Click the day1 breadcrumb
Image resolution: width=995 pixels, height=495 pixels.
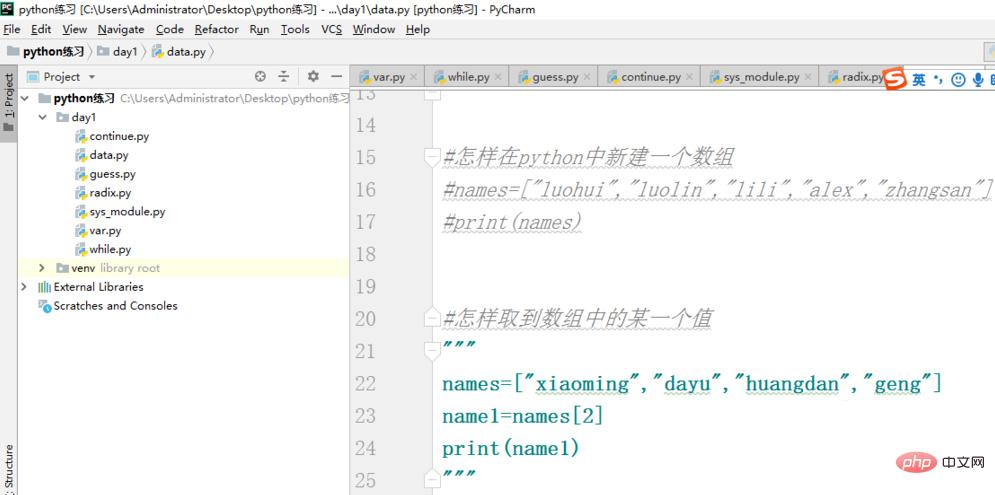click(x=117, y=52)
